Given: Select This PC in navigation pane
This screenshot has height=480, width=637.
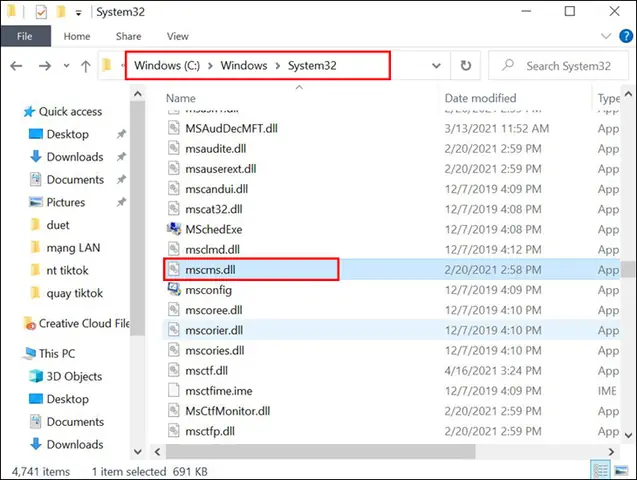Looking at the screenshot, I should point(50,353).
